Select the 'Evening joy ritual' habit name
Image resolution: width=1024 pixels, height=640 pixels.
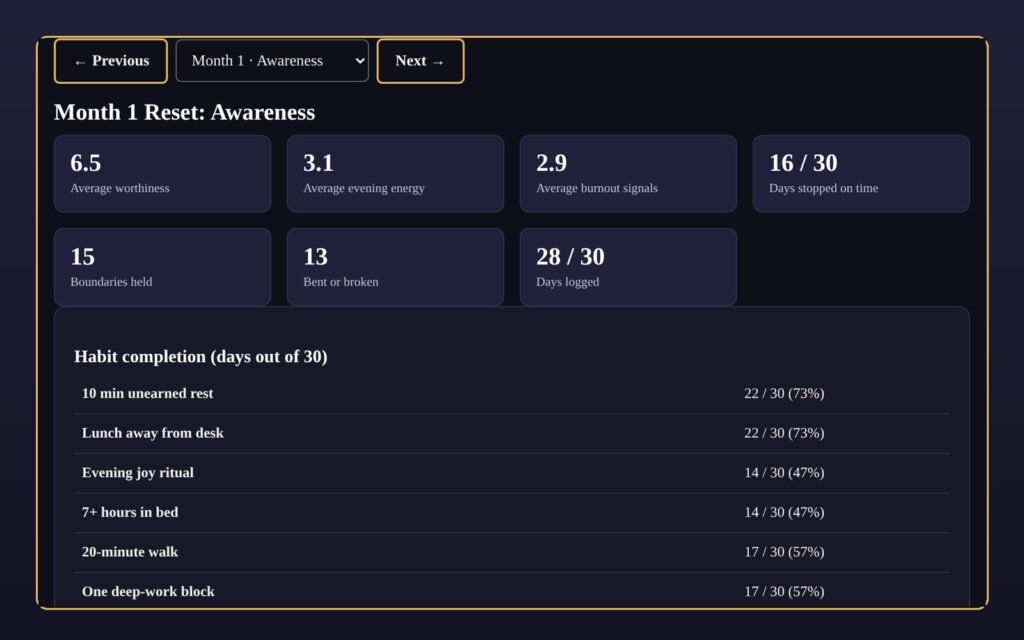138,473
